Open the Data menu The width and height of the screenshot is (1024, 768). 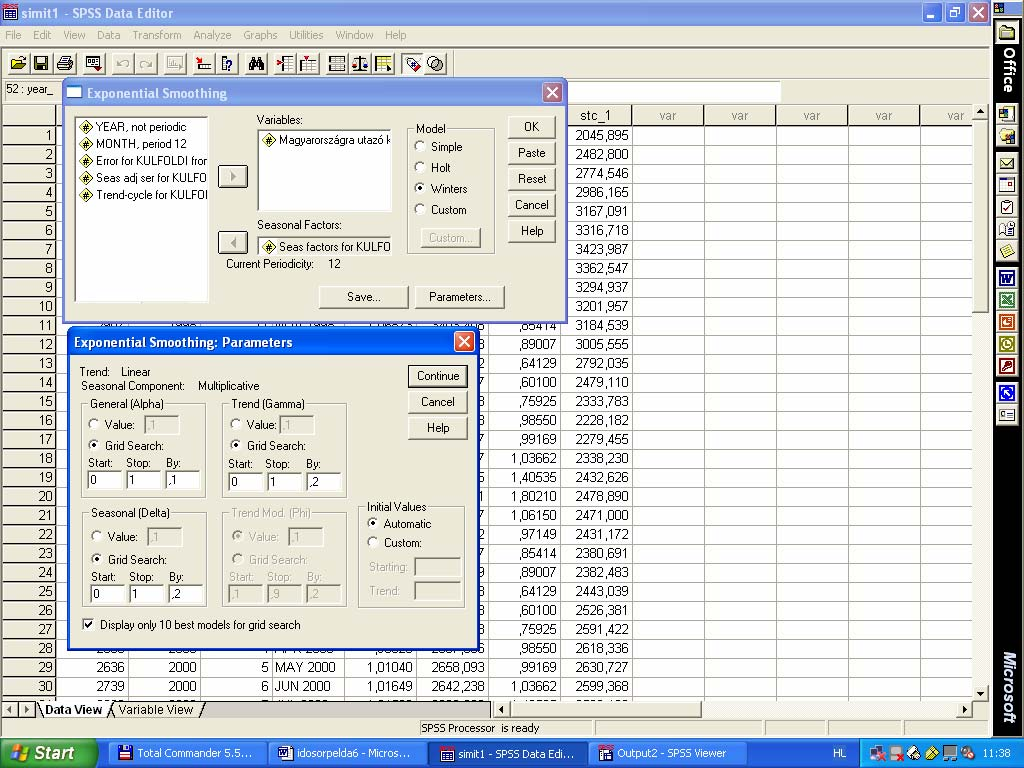coord(108,35)
